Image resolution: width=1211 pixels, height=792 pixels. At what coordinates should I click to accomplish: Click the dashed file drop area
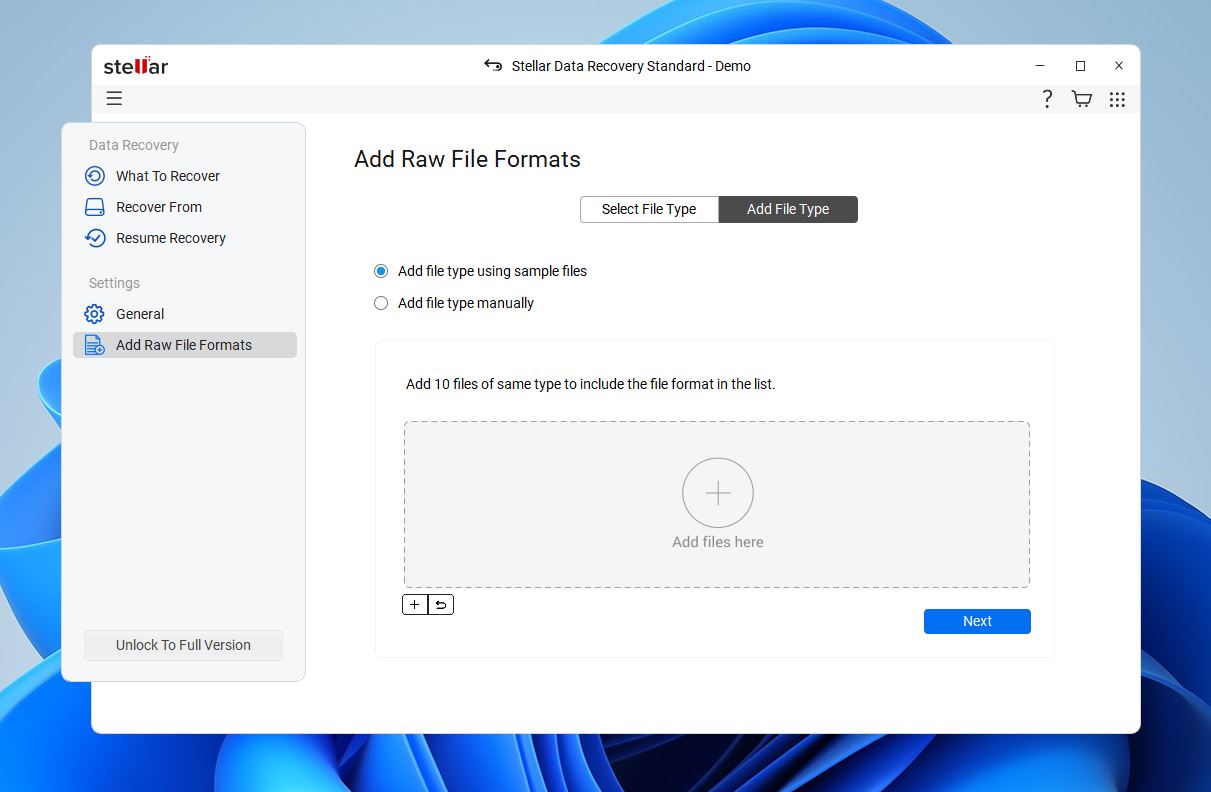[x=717, y=504]
